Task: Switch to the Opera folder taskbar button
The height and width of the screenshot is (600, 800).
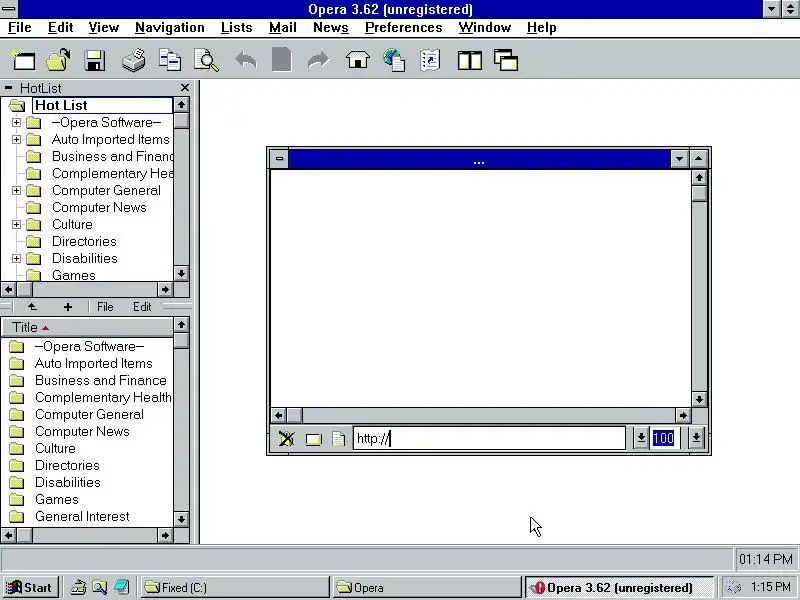Action: point(427,587)
